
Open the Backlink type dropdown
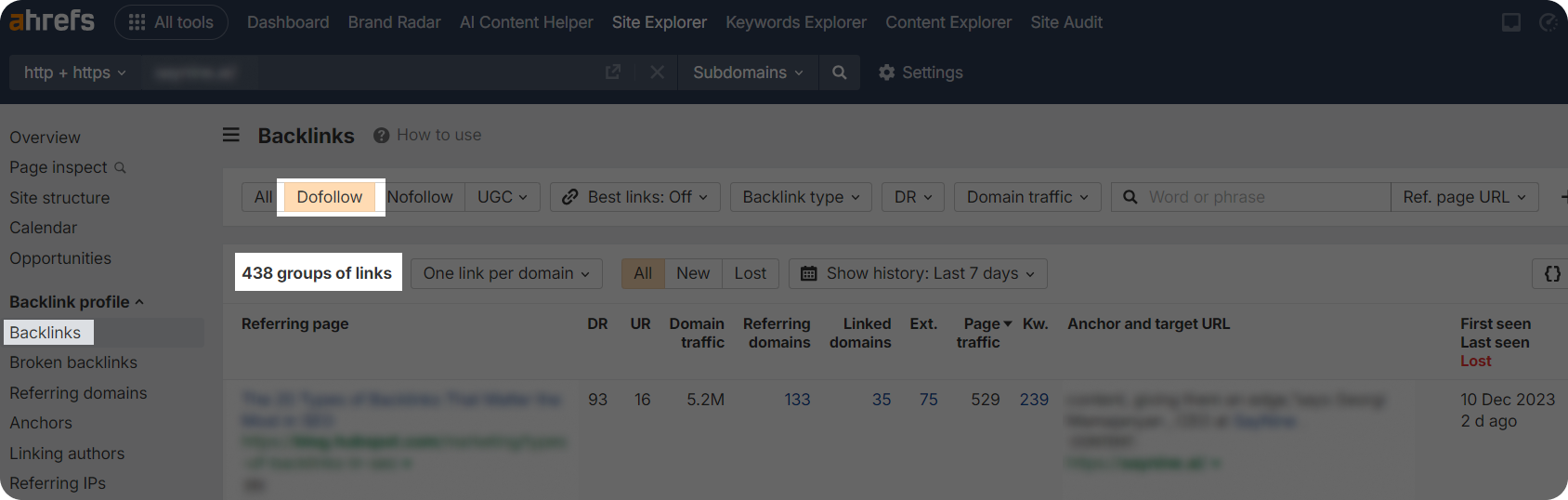pos(801,197)
